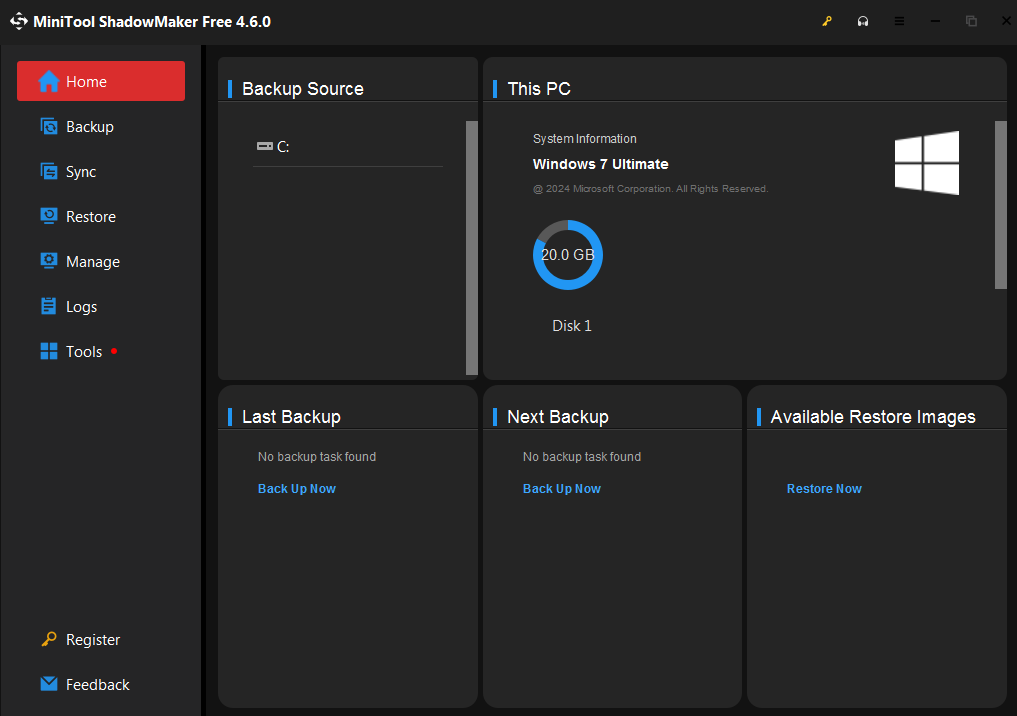Open support via headset icon
Screen dimensions: 1017x716
pos(863,21)
